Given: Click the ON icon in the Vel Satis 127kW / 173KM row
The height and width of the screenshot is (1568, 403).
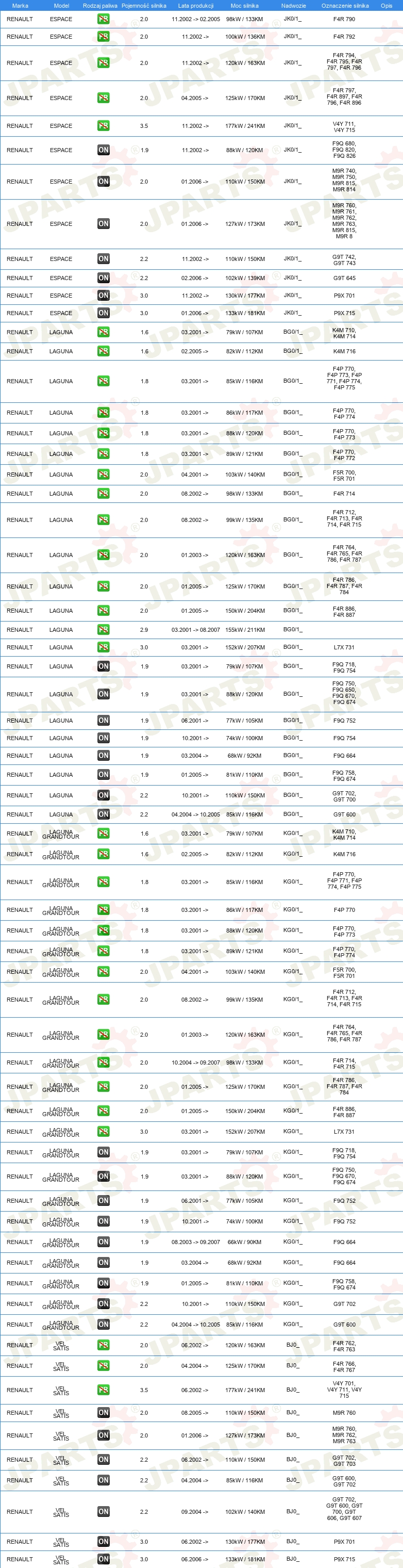Looking at the screenshot, I should click(x=104, y=1435).
